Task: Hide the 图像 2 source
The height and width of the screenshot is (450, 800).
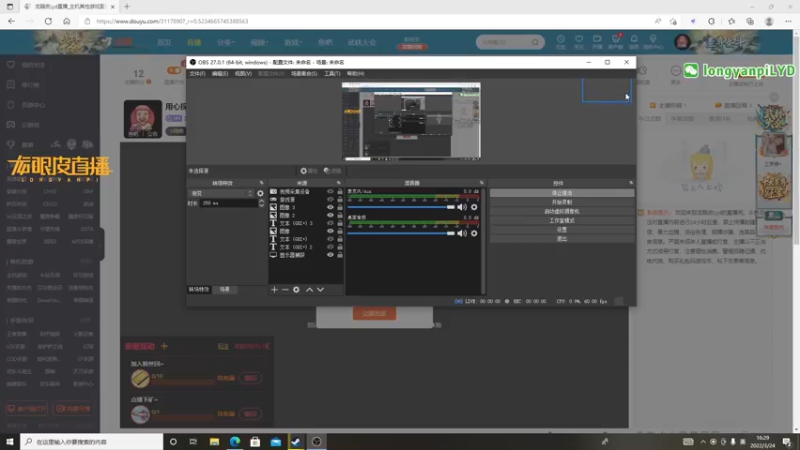Action: click(330, 215)
